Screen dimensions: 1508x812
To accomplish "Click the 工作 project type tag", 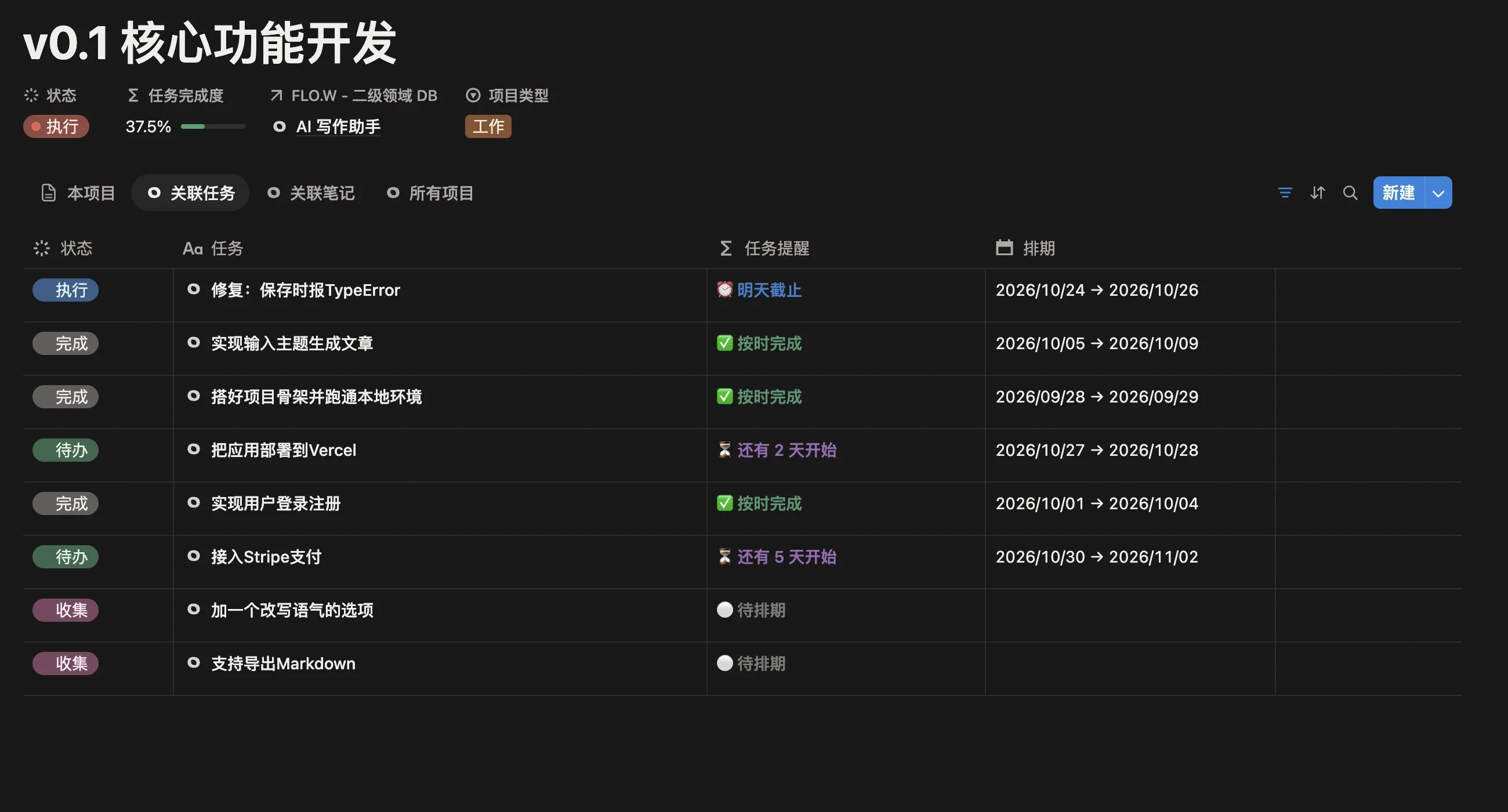I will (x=488, y=126).
